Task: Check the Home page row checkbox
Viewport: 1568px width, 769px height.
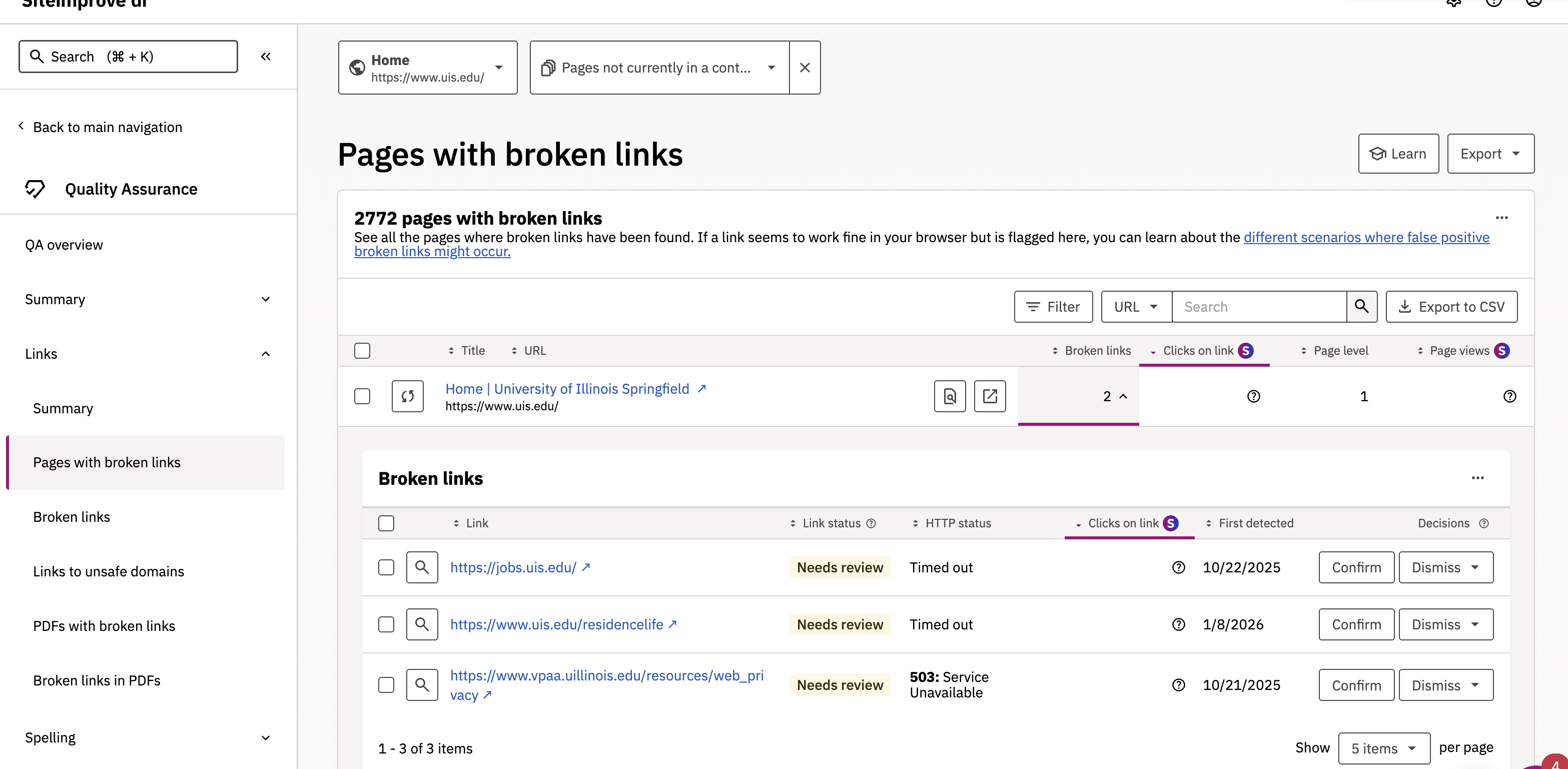Action: [362, 396]
